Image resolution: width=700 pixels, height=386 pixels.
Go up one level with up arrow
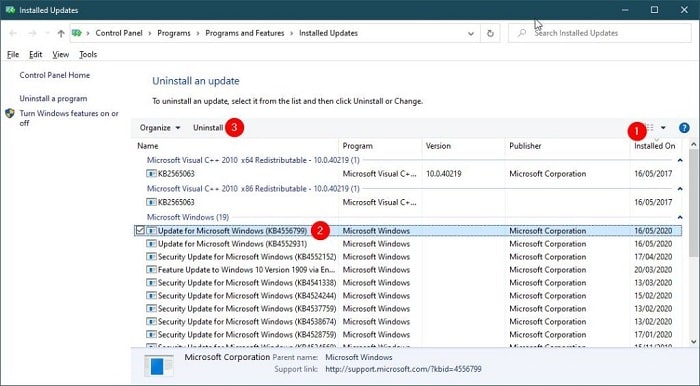(61, 33)
